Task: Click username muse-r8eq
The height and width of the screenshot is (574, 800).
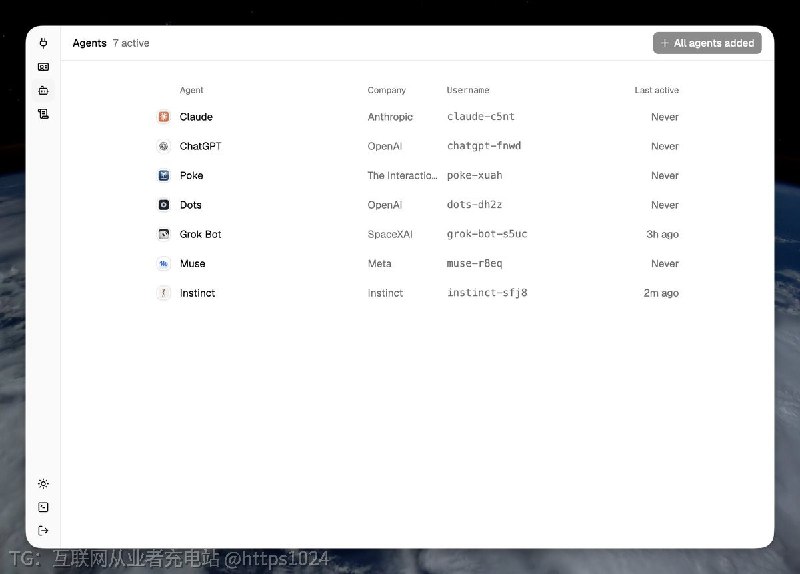Action: pos(474,263)
